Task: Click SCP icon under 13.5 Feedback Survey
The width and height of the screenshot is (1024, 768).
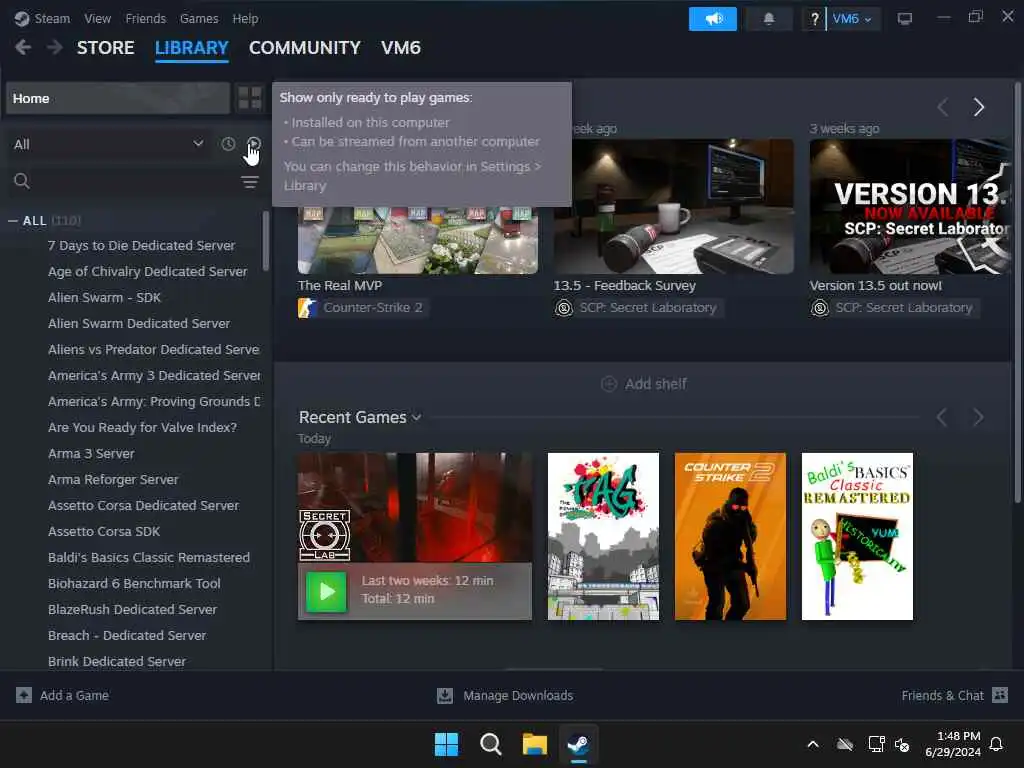Action: click(x=564, y=308)
